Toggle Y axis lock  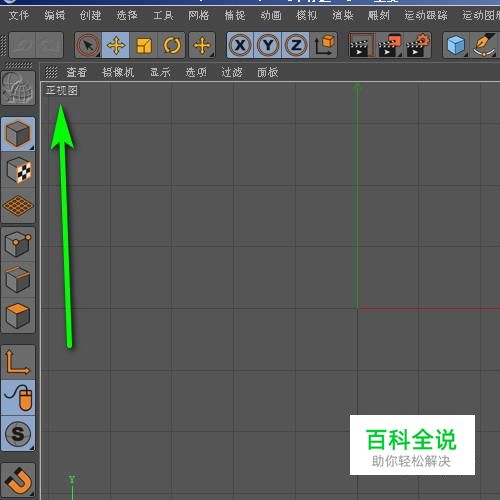pos(268,45)
